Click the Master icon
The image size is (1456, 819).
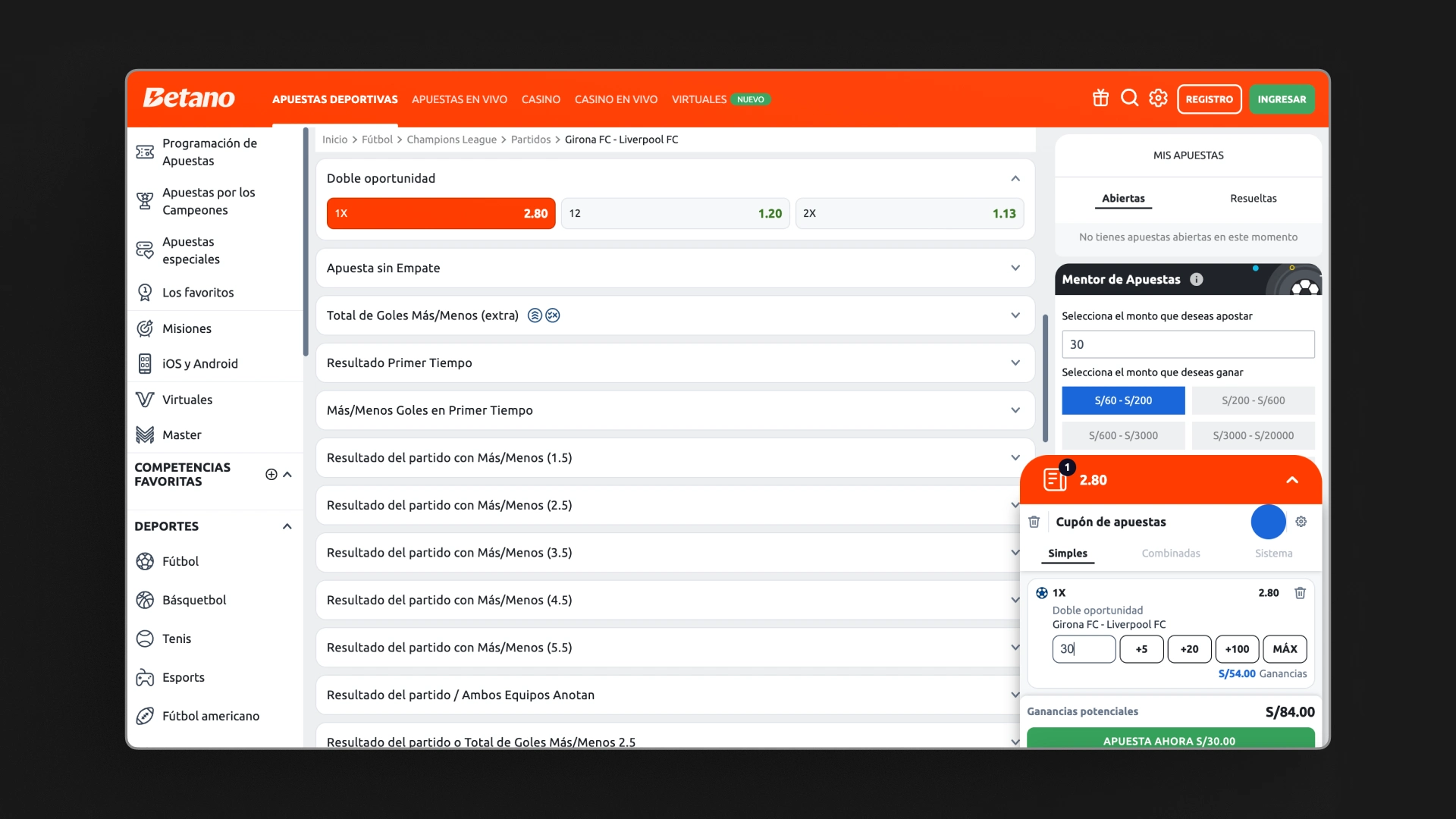pos(145,435)
